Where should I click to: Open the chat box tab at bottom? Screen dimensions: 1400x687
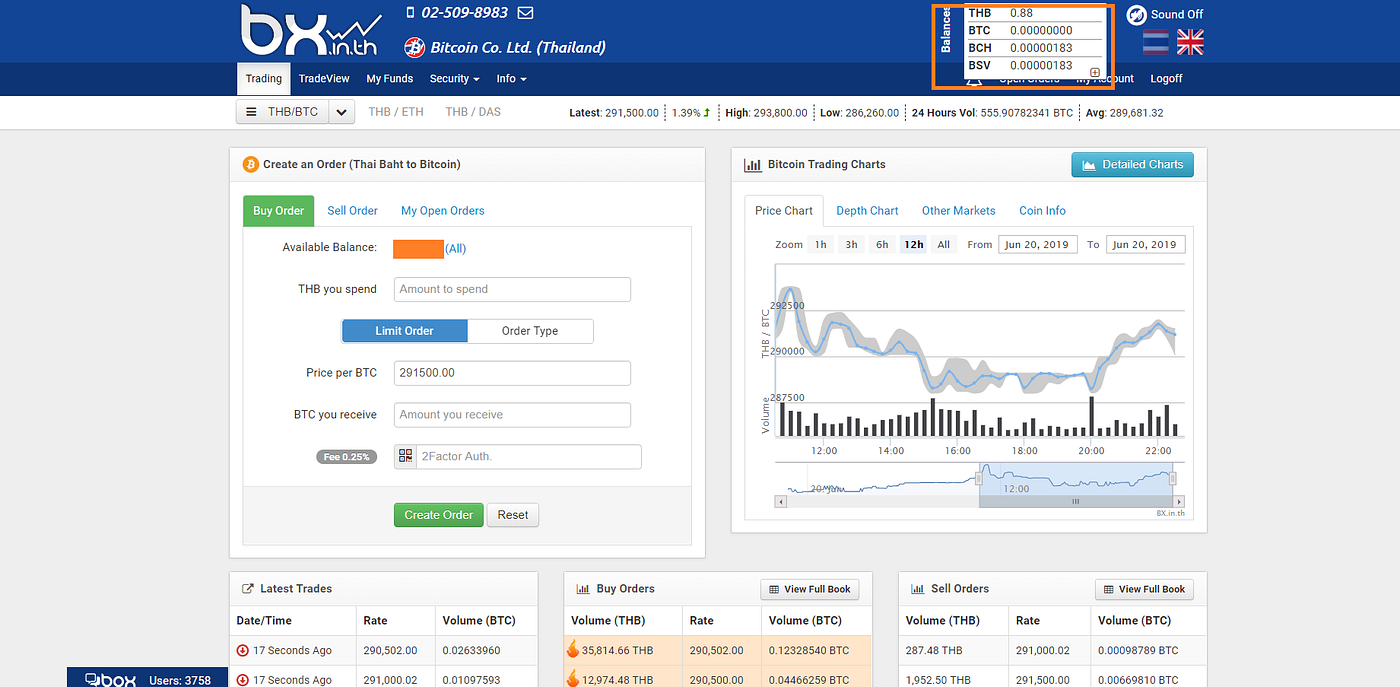coord(148,679)
